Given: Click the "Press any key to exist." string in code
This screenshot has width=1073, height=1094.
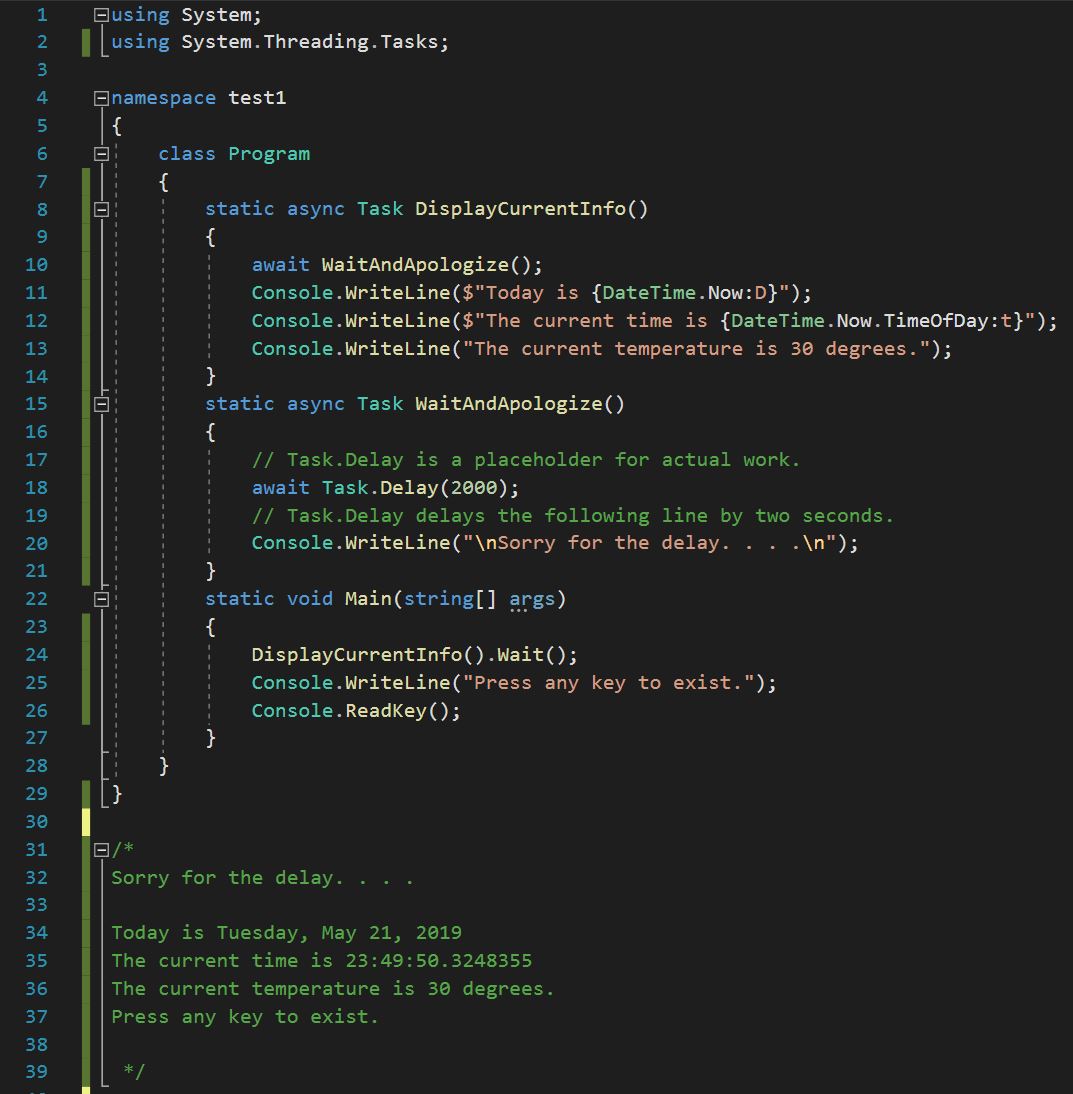Looking at the screenshot, I should 608,682.
